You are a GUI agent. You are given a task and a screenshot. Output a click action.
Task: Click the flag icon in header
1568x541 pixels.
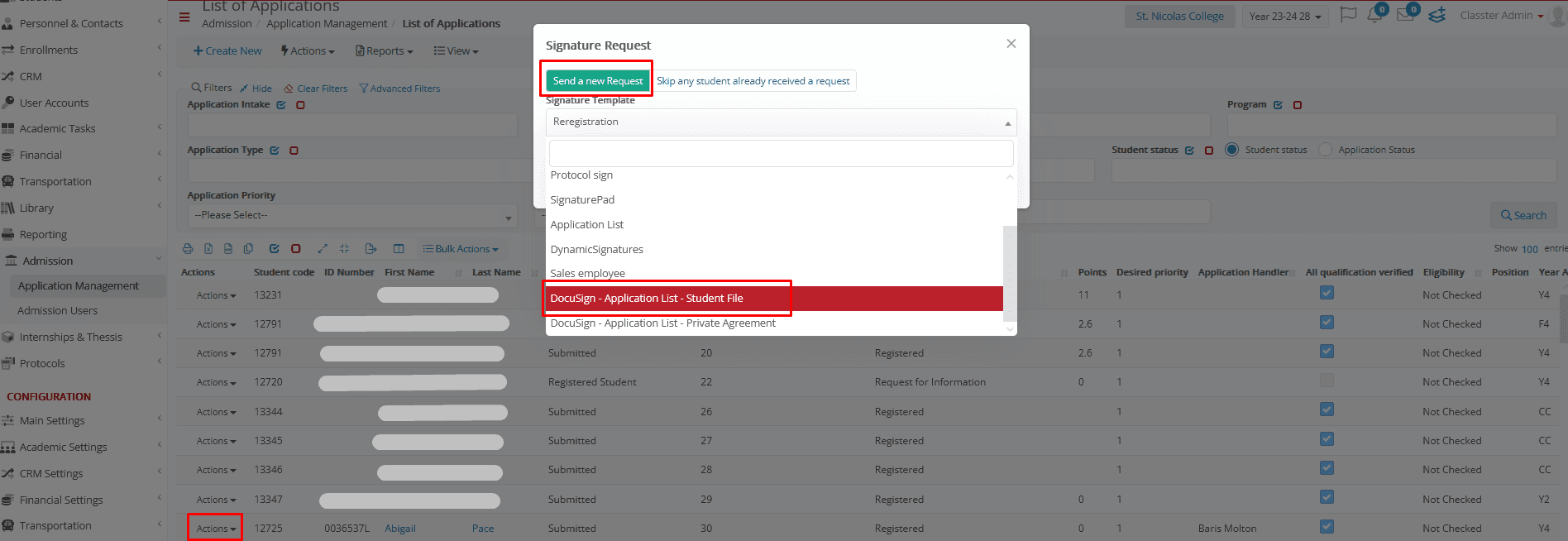1348,15
